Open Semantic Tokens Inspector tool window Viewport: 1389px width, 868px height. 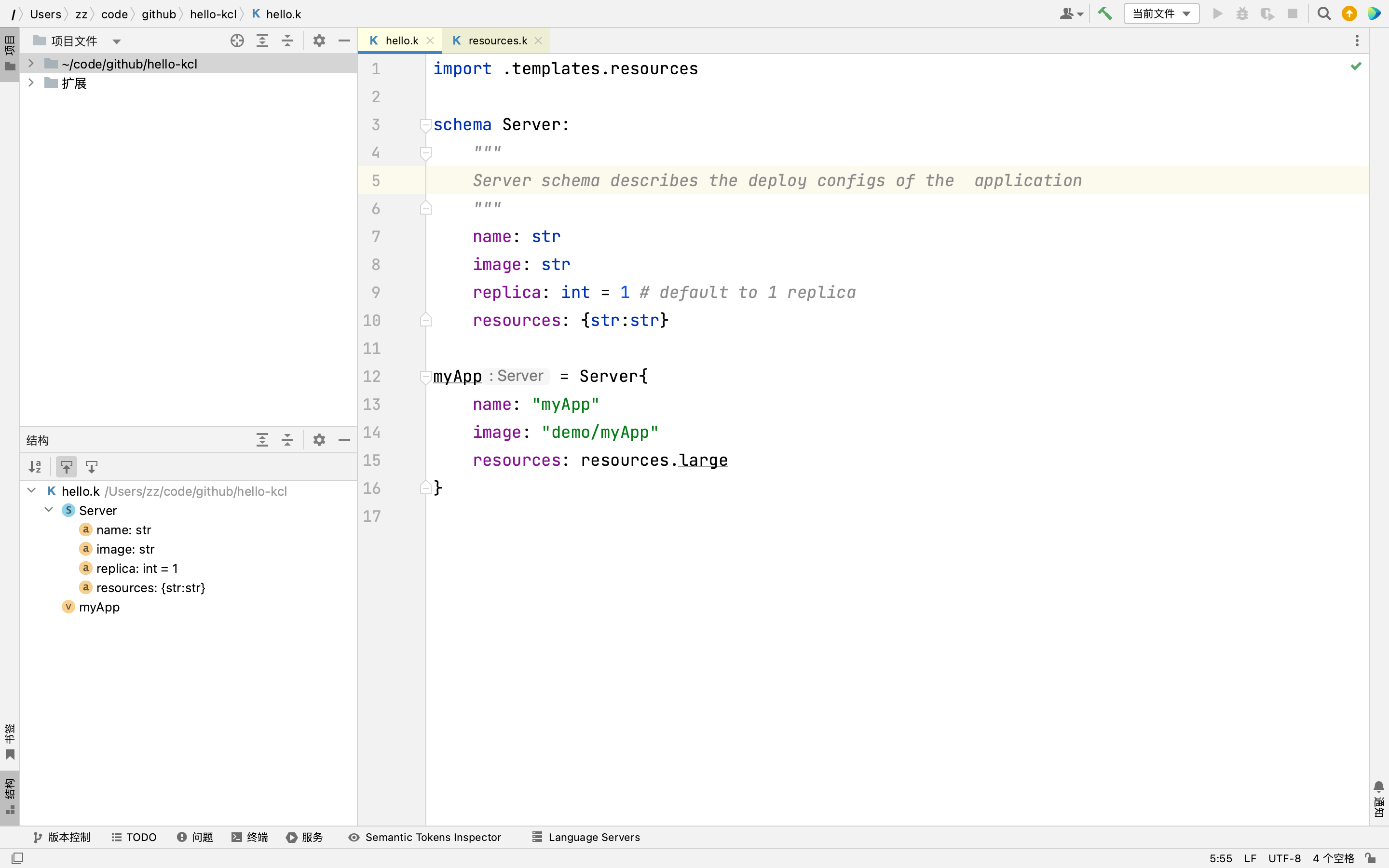(x=425, y=837)
